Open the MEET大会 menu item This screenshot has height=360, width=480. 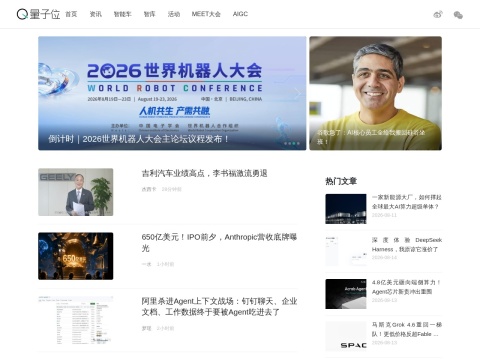[206, 14]
